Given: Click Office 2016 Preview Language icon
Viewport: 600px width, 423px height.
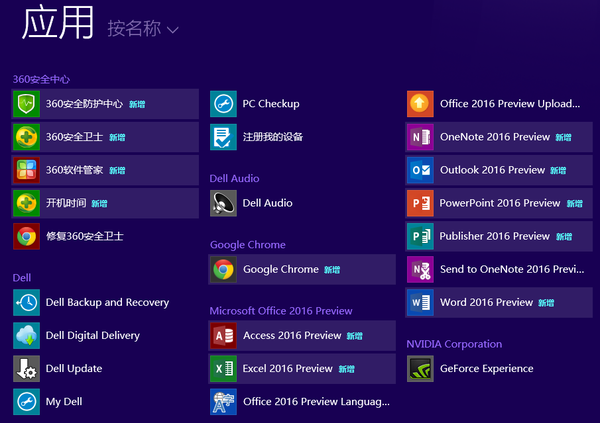Looking at the screenshot, I should pyautogui.click(x=223, y=402).
